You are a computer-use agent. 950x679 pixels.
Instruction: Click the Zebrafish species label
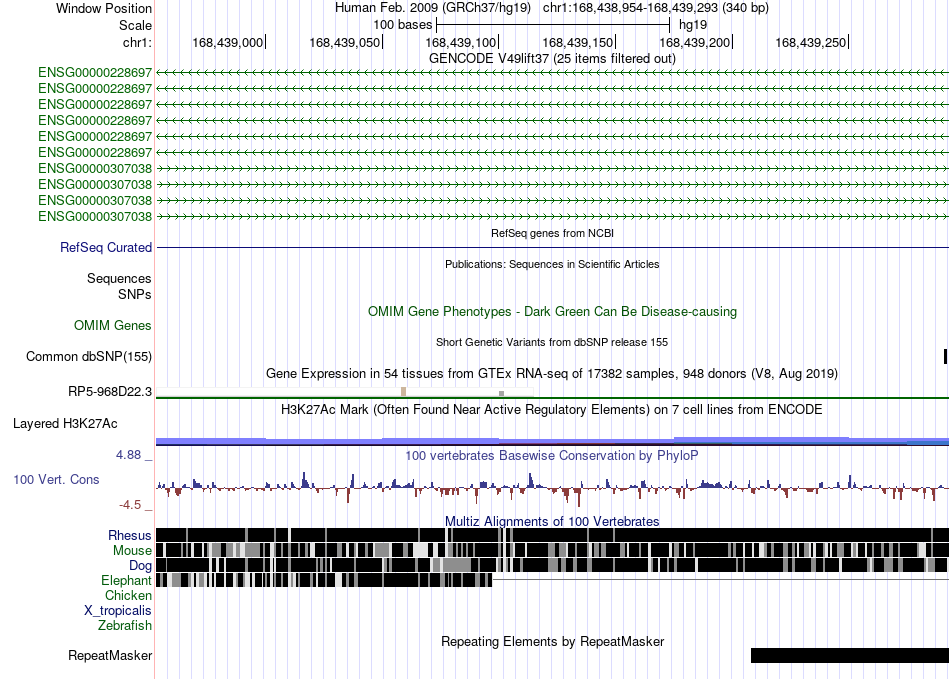[125, 626]
